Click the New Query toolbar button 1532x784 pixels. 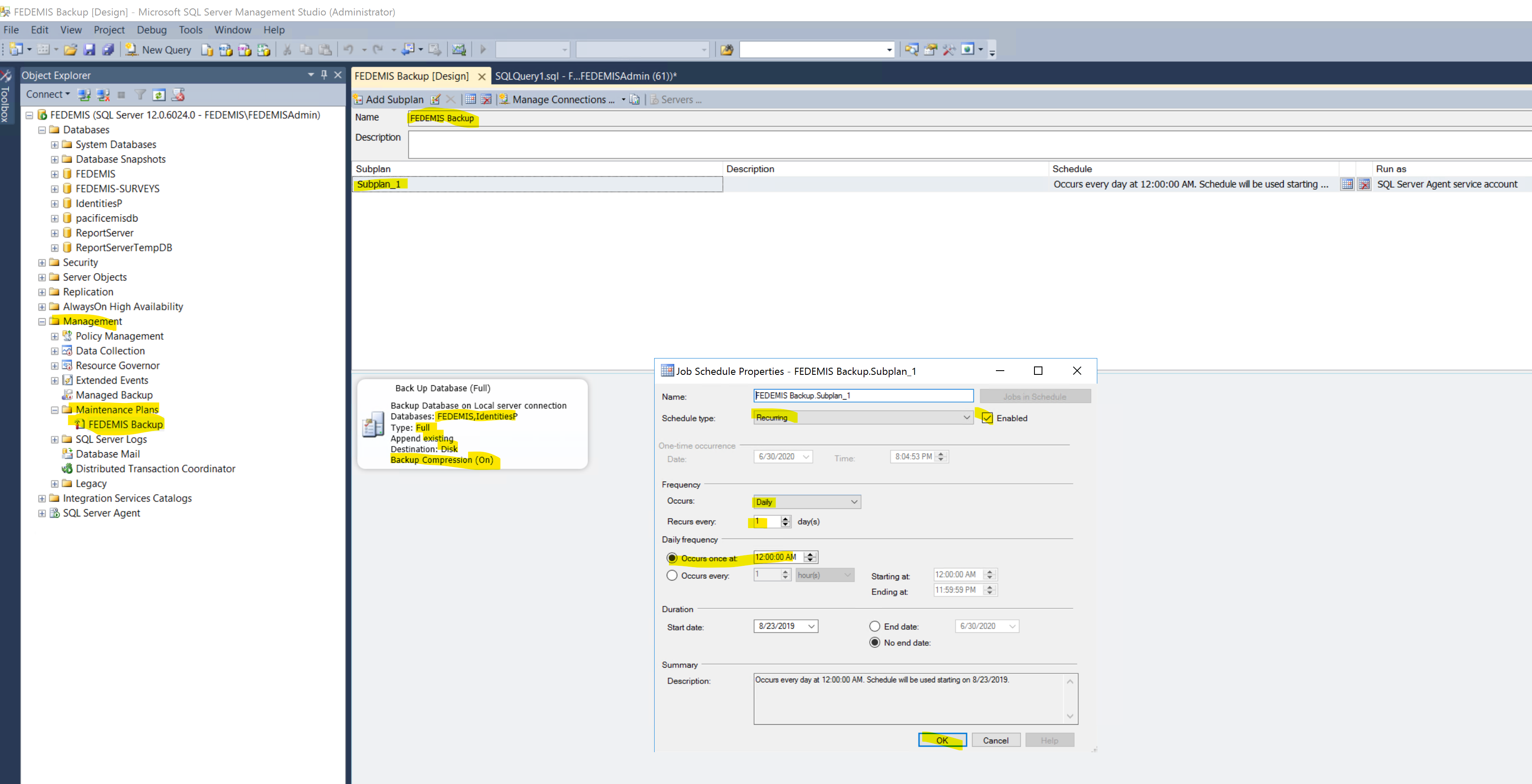158,50
